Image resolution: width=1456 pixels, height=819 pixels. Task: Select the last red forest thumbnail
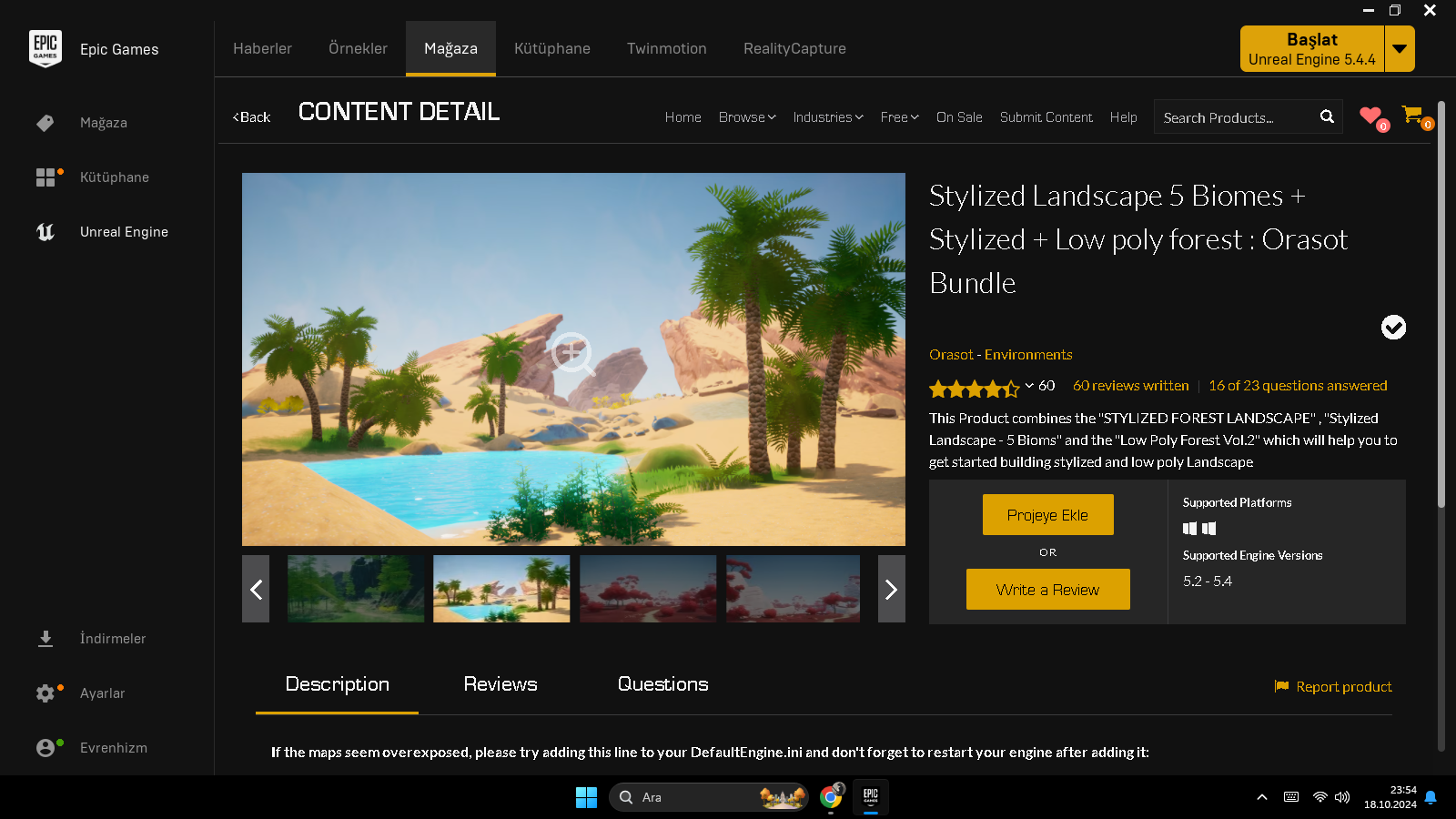click(793, 589)
